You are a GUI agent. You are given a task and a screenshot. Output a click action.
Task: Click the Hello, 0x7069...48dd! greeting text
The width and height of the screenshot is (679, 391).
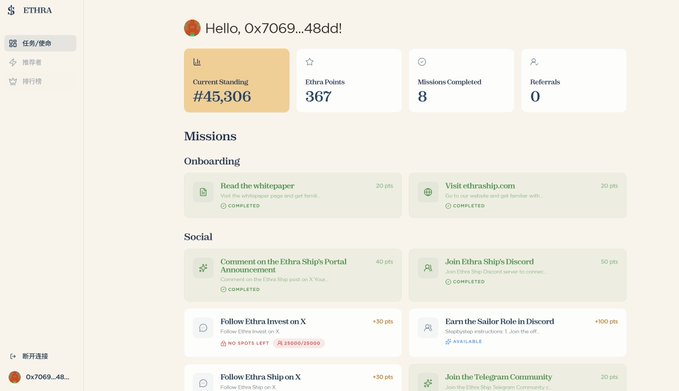[273, 28]
